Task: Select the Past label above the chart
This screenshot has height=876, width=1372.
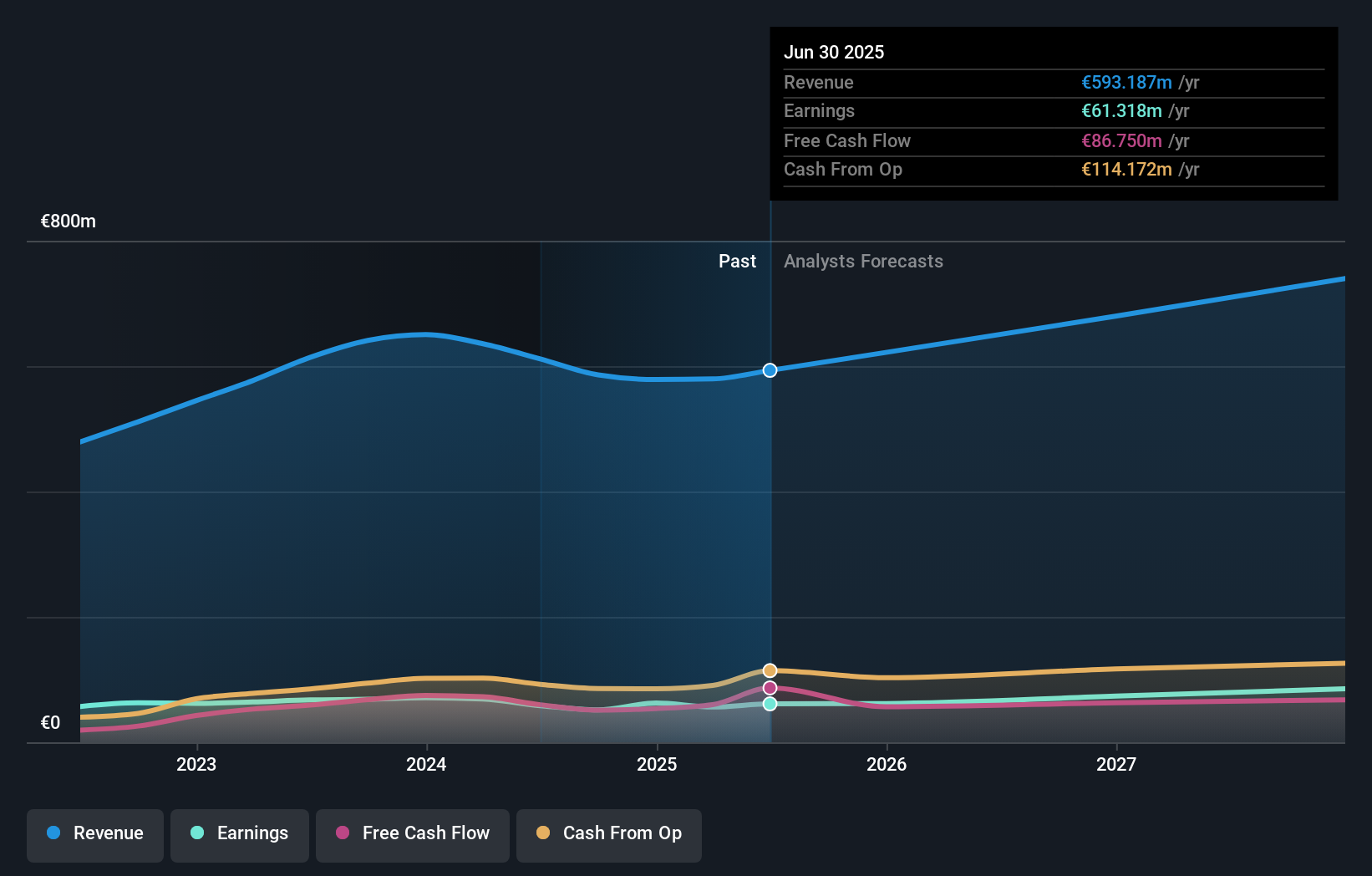Action: tap(737, 261)
